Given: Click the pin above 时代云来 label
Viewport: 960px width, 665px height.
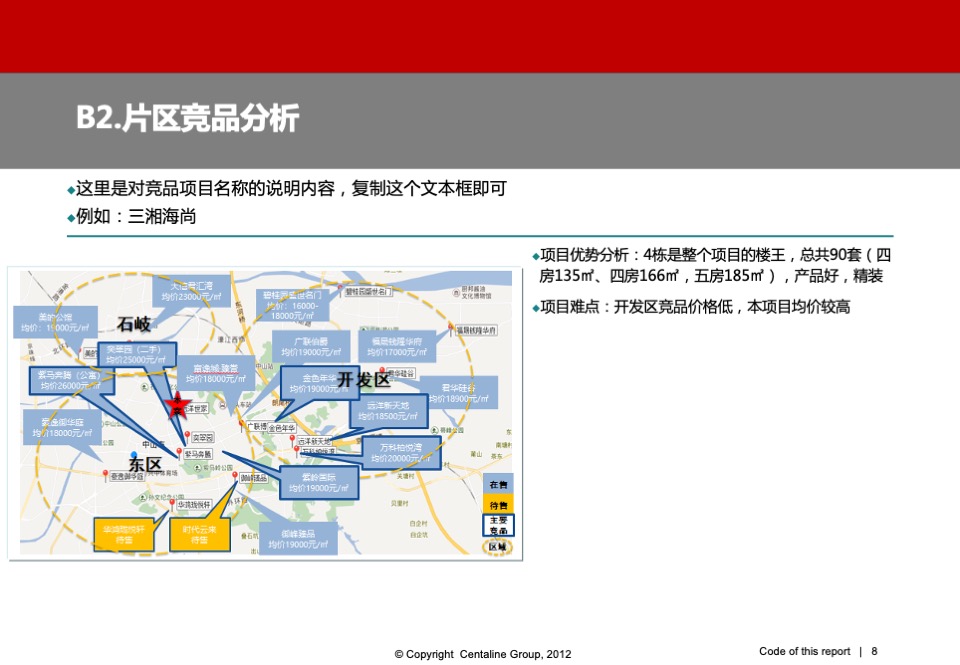Looking at the screenshot, I should [x=235, y=475].
